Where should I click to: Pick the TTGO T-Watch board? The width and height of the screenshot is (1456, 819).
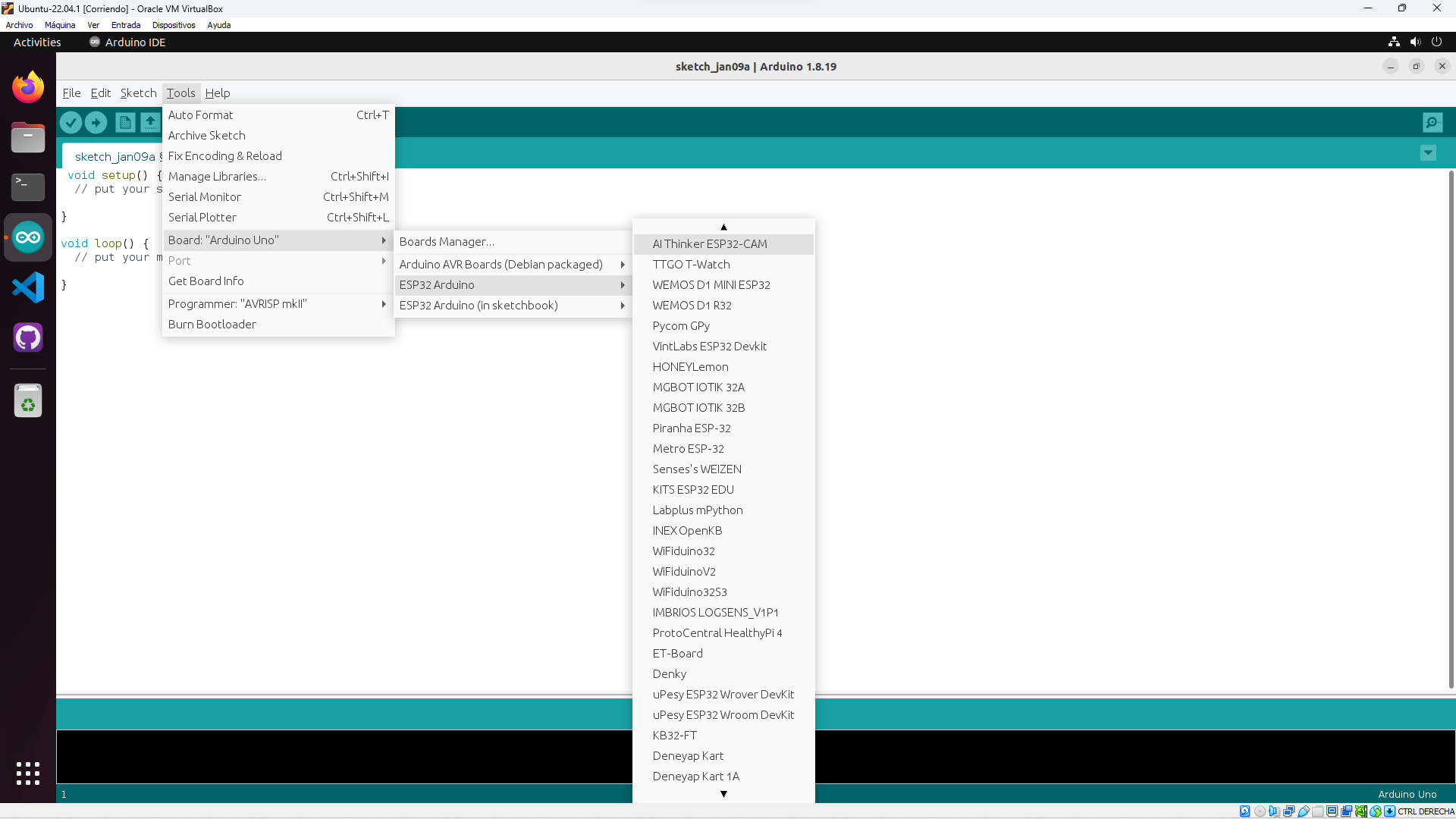pyautogui.click(x=691, y=265)
